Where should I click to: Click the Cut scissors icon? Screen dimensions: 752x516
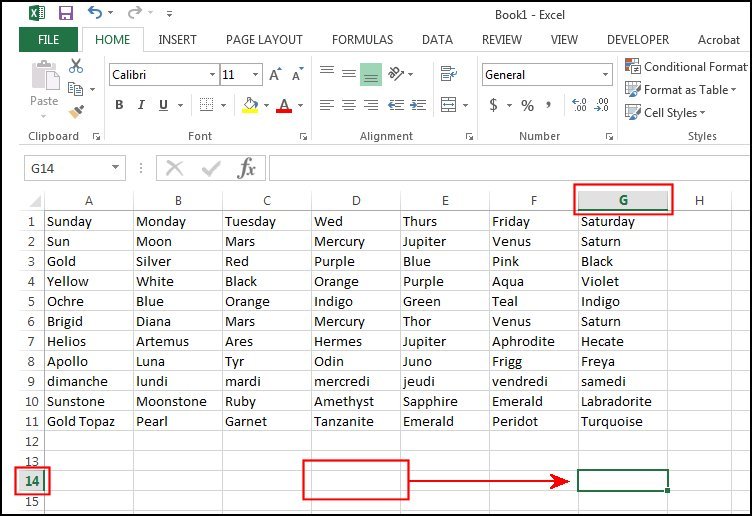click(x=76, y=66)
